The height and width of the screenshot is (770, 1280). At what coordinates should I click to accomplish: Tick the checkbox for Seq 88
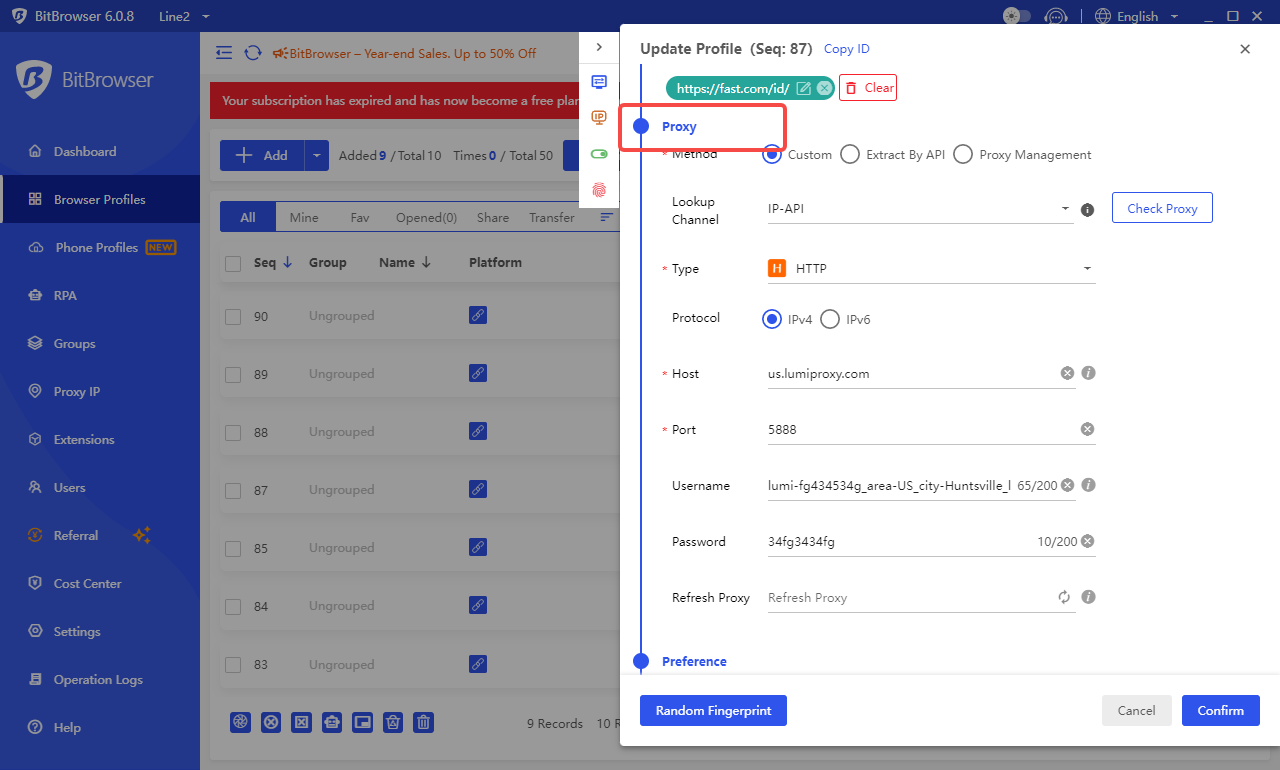(233, 432)
